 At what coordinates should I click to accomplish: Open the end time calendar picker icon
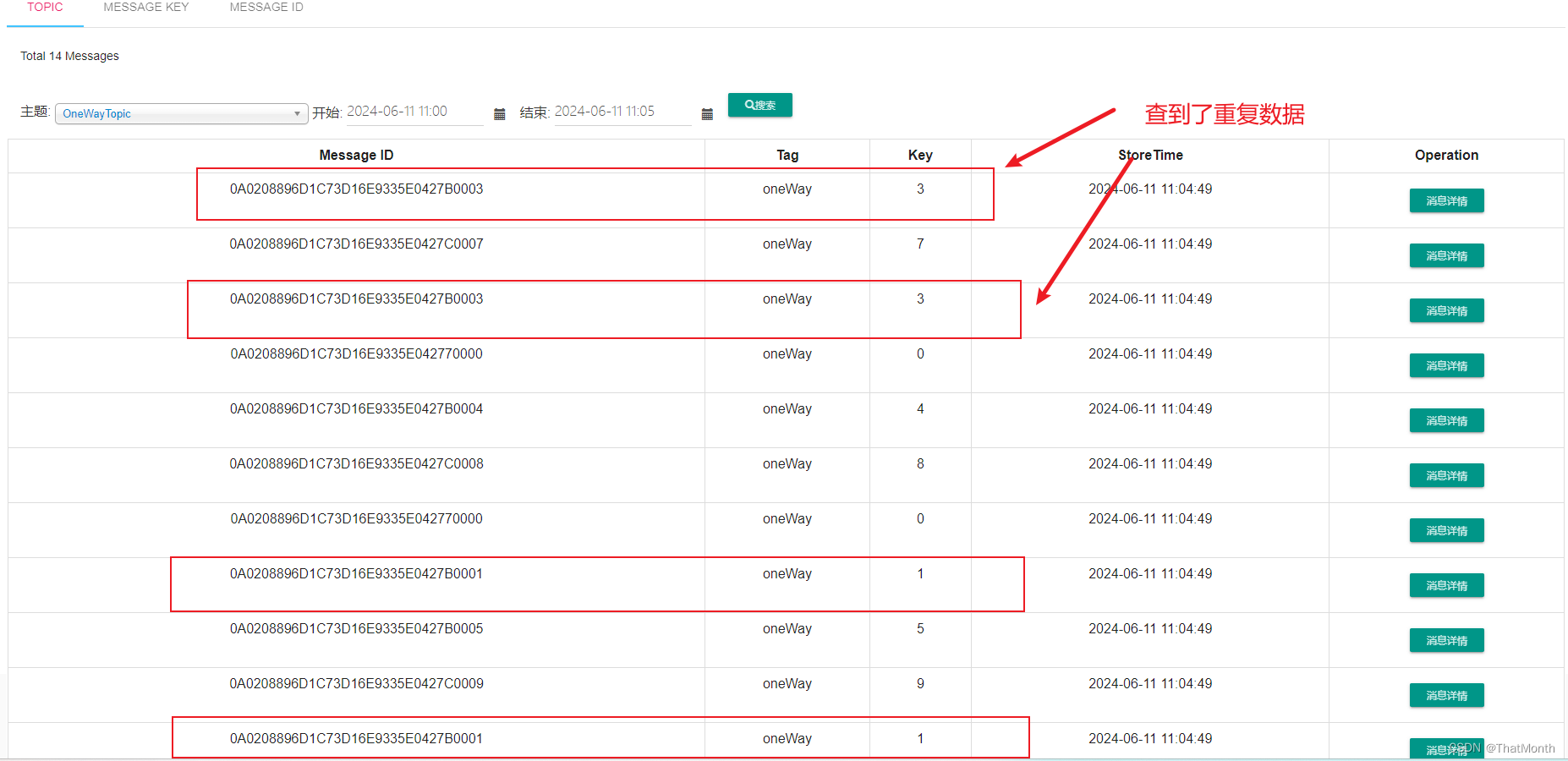point(707,114)
